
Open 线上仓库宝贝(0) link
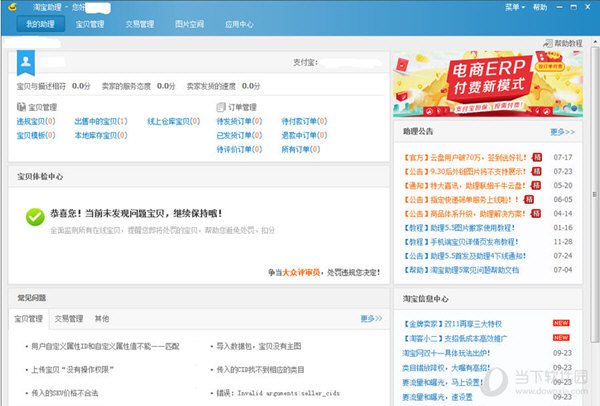(174, 121)
